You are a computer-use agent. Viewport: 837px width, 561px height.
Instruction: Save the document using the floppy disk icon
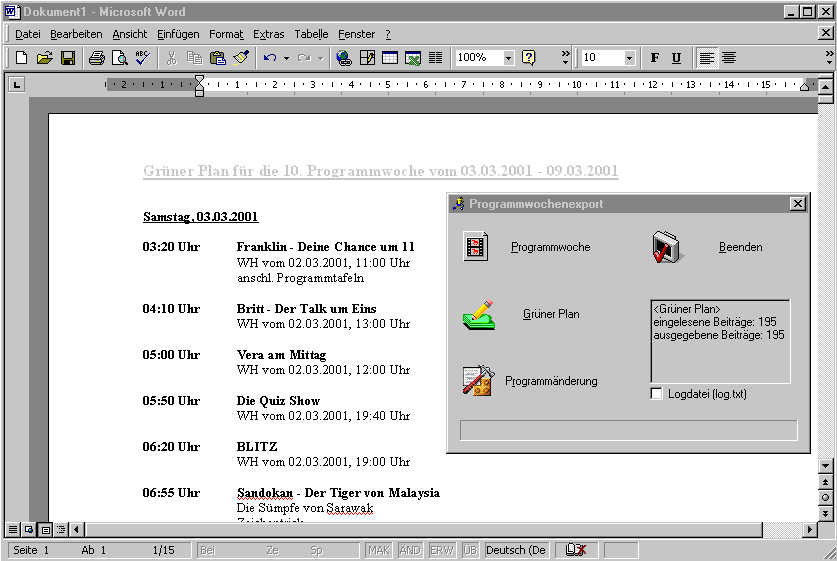pyautogui.click(x=68, y=58)
